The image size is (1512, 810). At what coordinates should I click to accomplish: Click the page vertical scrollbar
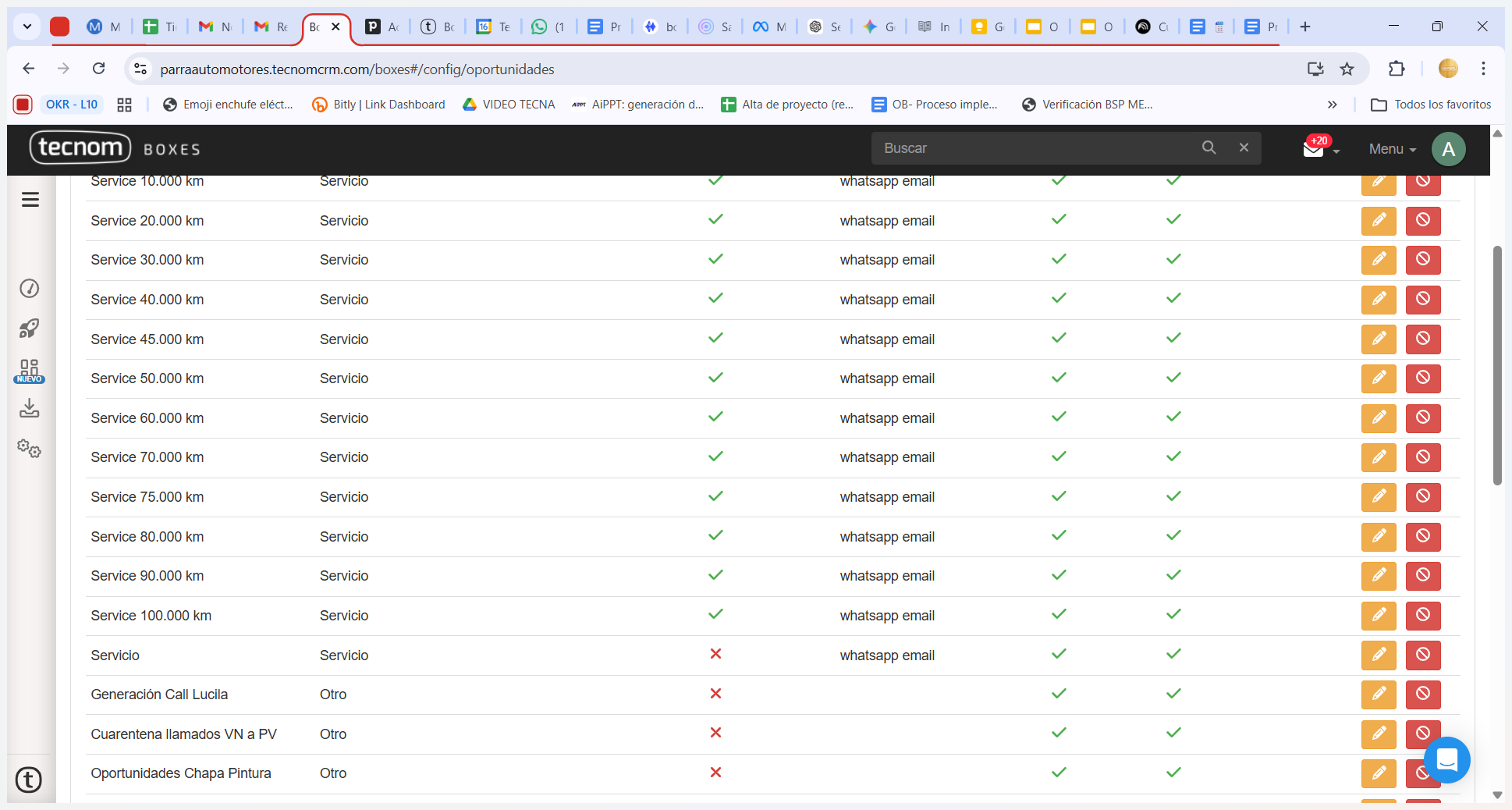pos(1496,367)
